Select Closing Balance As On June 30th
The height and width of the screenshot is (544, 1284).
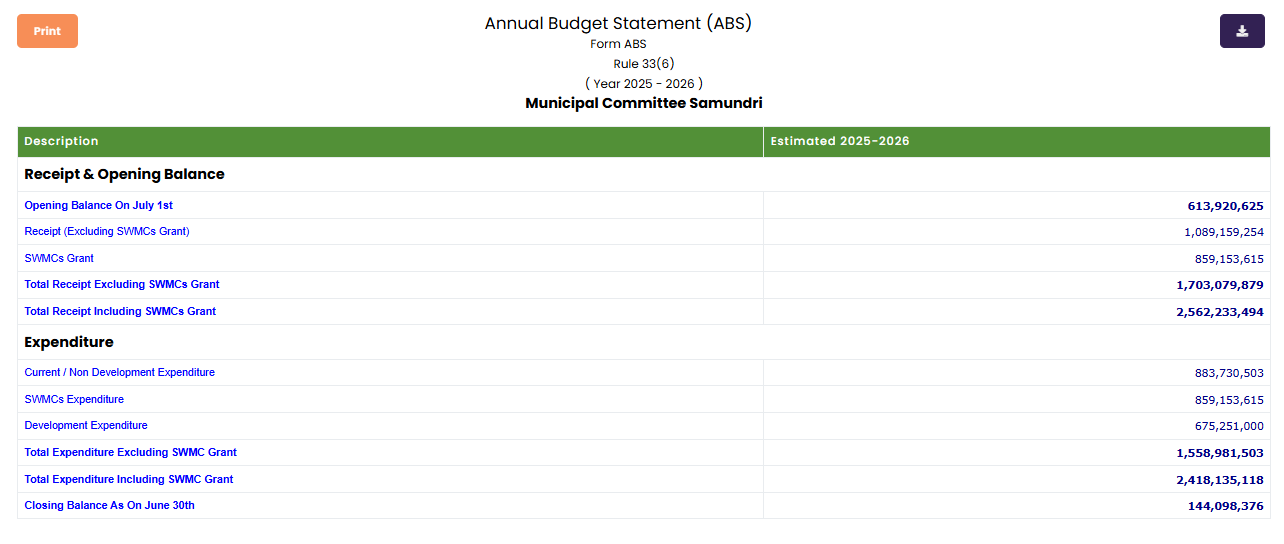pyautogui.click(x=110, y=505)
